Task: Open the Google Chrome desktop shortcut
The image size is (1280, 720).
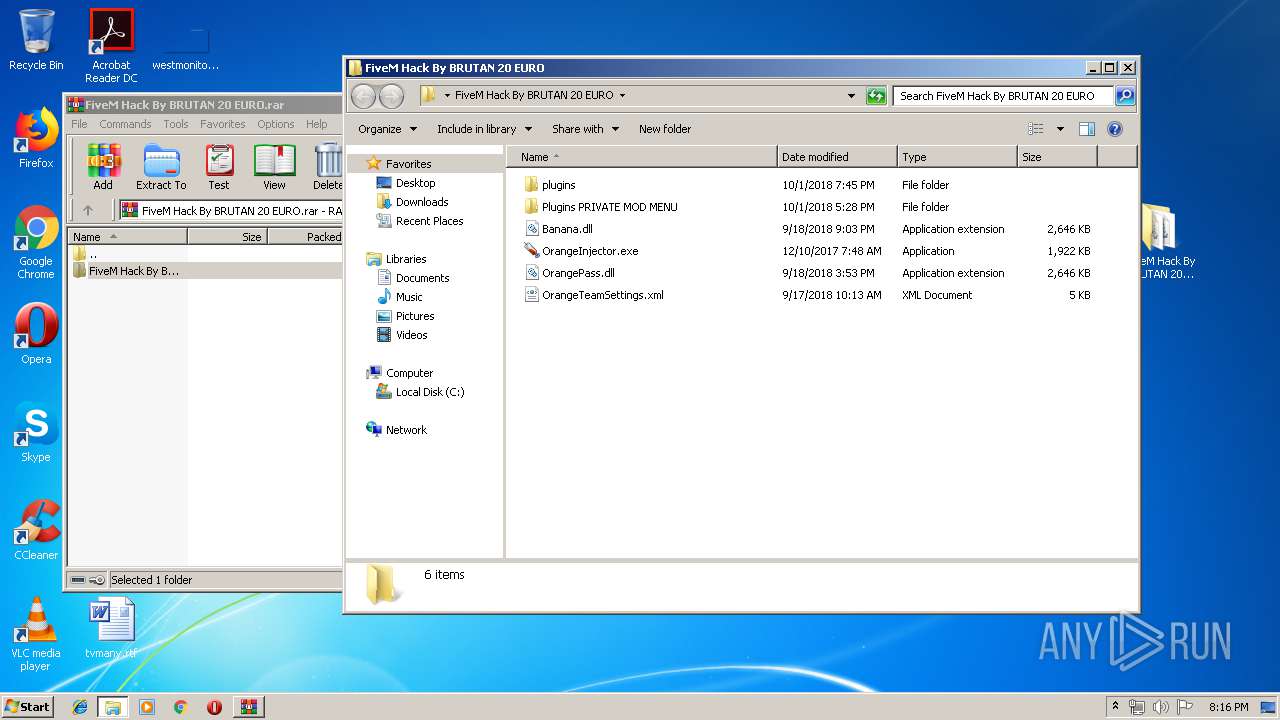Action: 36,242
